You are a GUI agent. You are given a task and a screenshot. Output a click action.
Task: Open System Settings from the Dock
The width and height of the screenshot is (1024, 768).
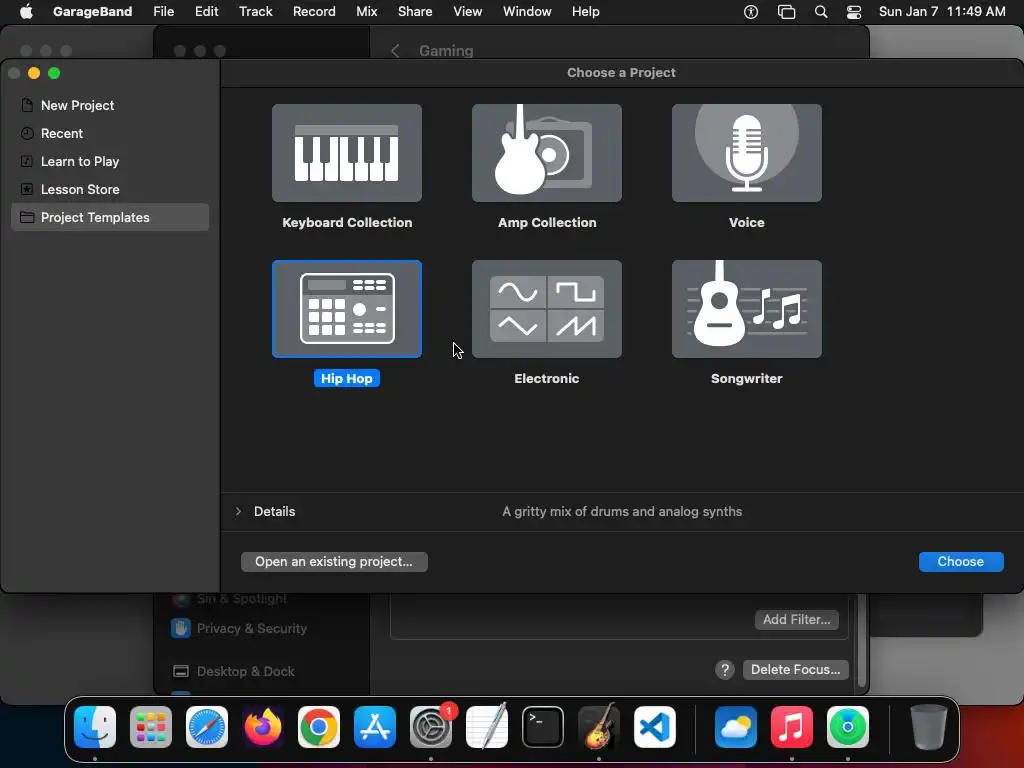tap(431, 727)
